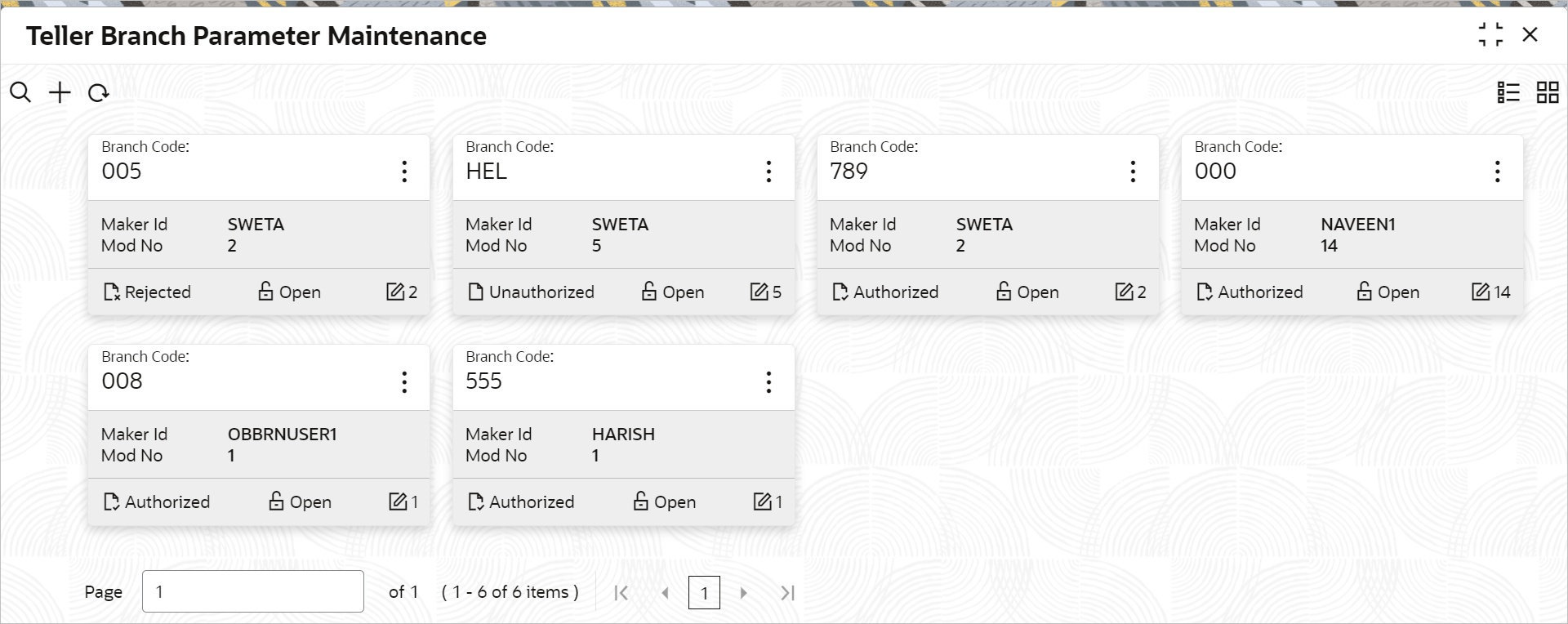This screenshot has height=624, width=1568.
Task: Switch to tile grid view
Action: pyautogui.click(x=1547, y=92)
